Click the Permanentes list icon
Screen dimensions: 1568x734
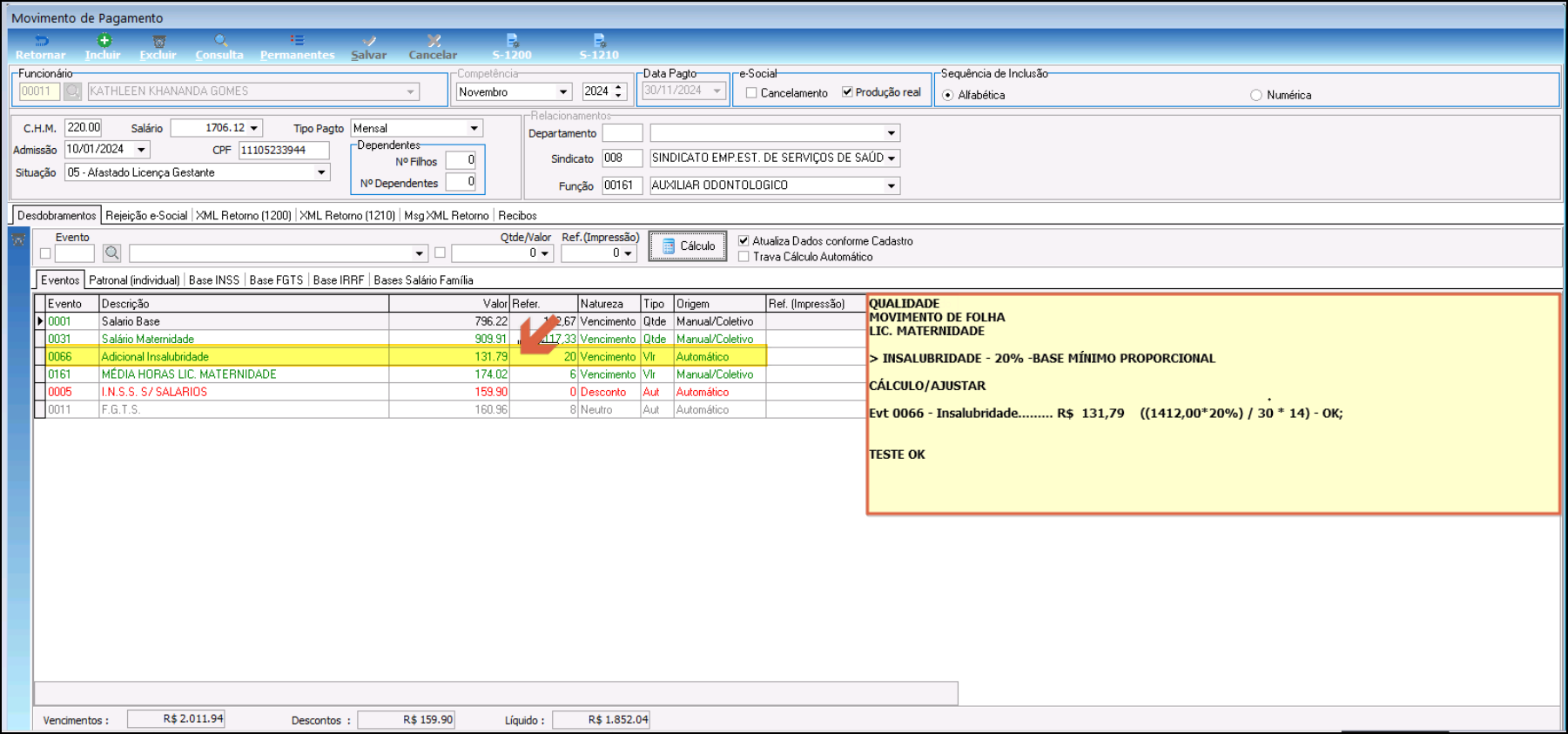[297, 40]
